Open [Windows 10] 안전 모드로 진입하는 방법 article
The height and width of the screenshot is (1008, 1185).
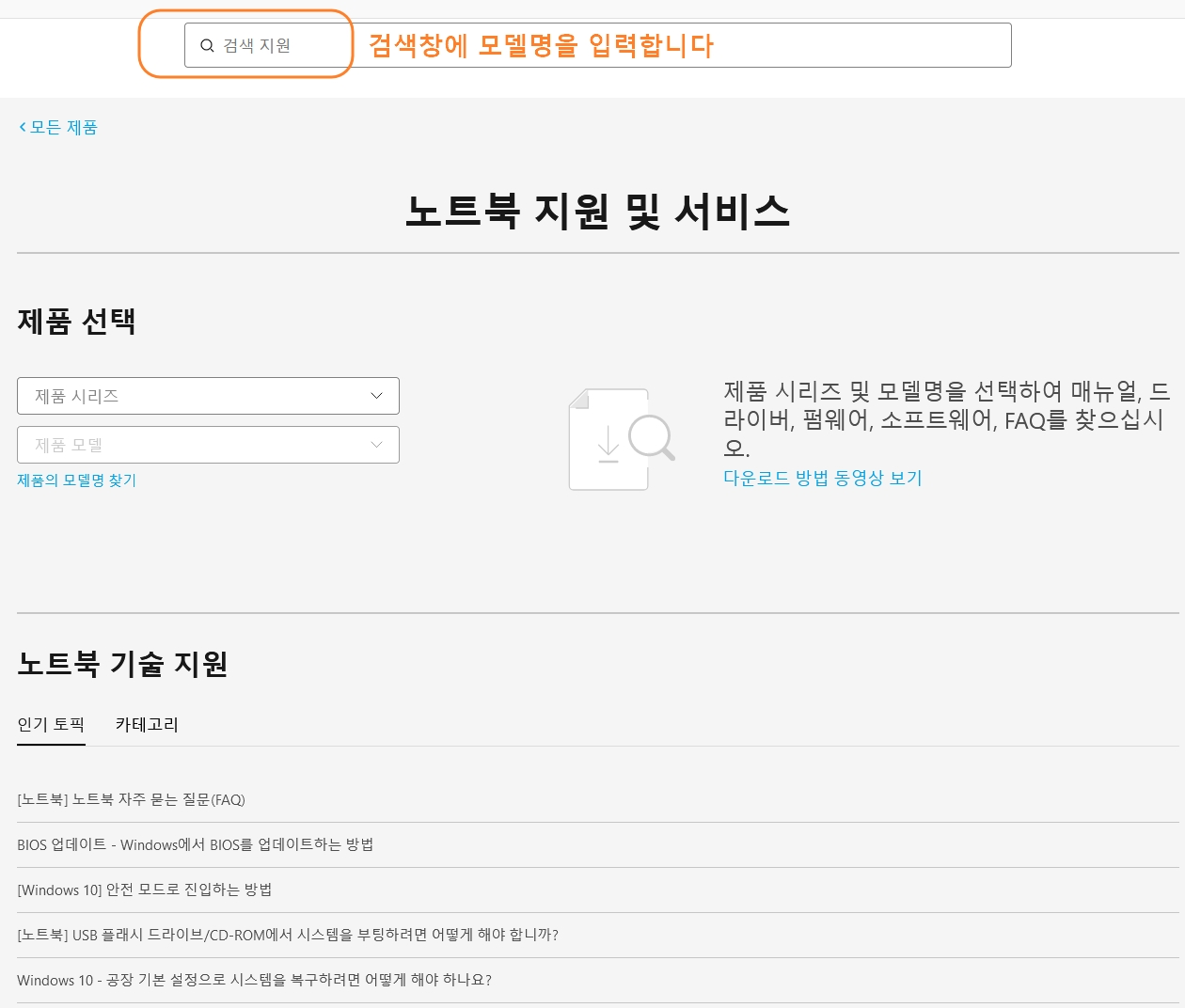point(144,890)
